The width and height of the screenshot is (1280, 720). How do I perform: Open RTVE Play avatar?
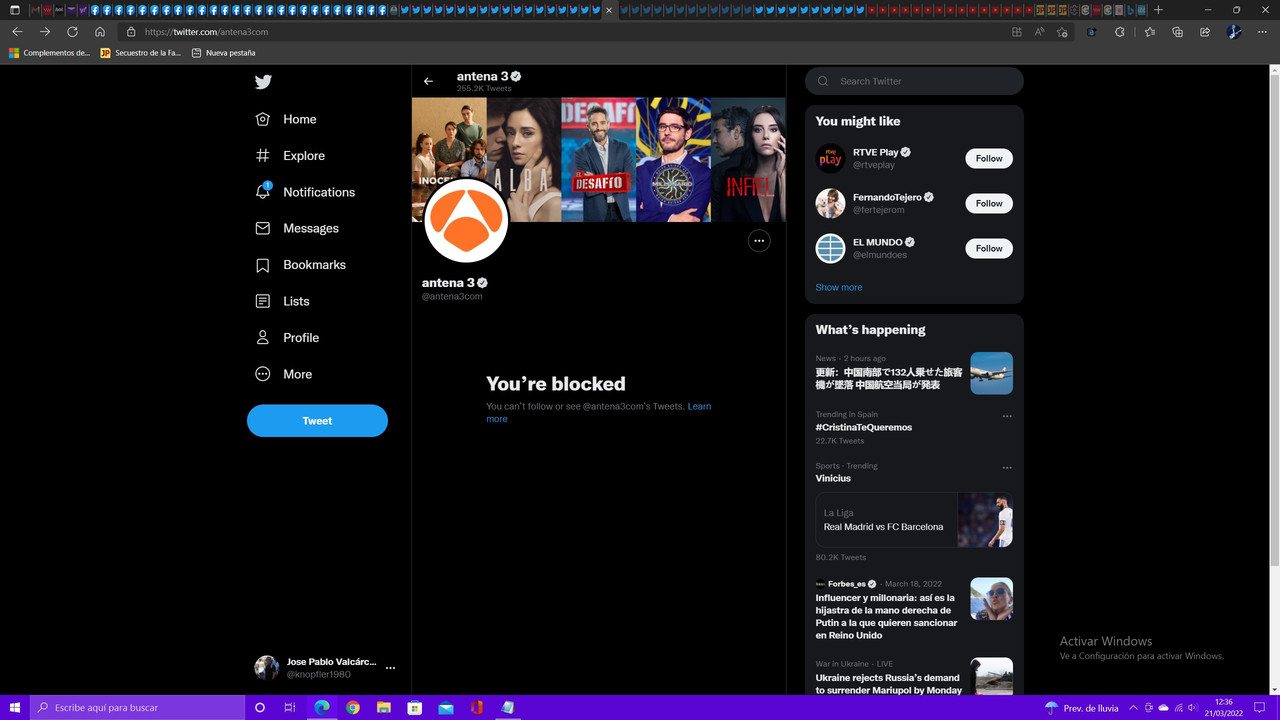830,158
